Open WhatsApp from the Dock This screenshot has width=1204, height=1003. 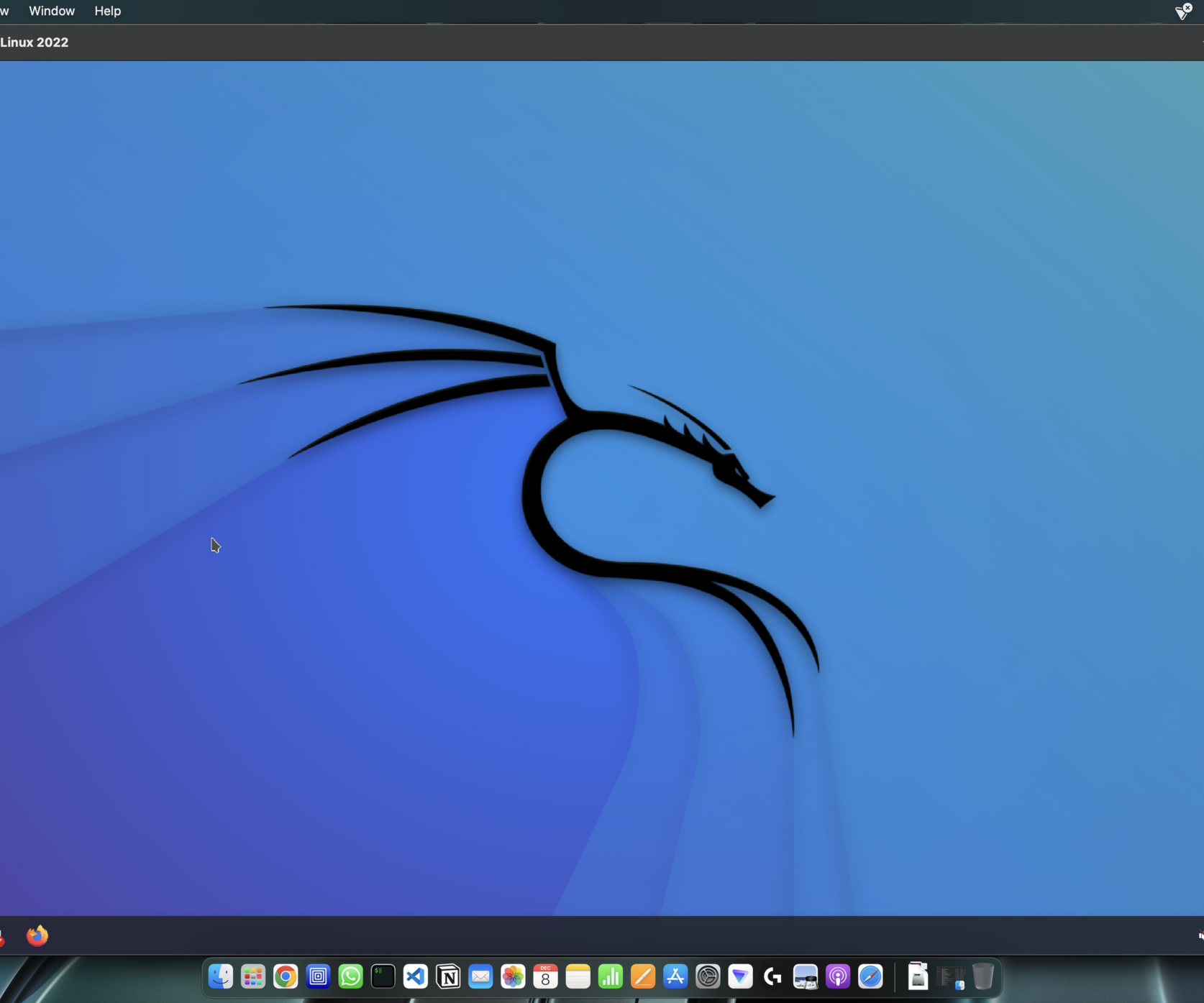350,976
